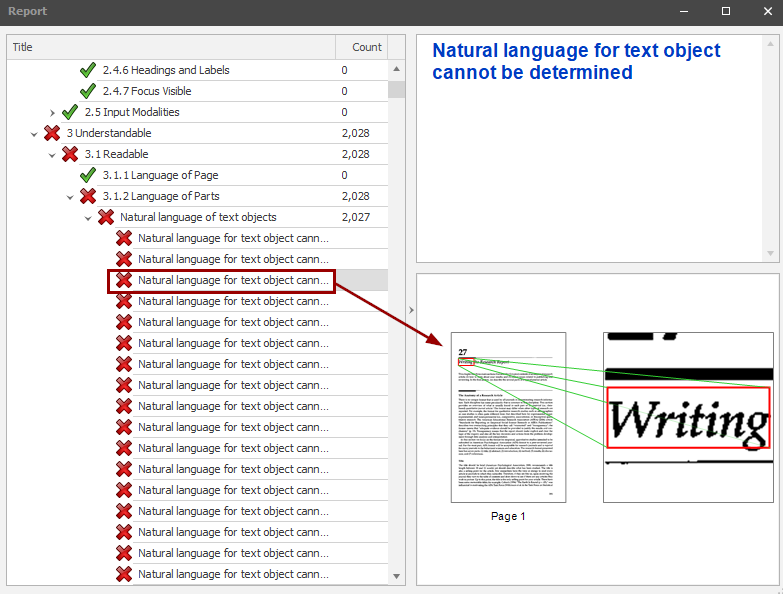This screenshot has height=594, width=783.
Task: Click the Count column header
Action: tap(362, 47)
